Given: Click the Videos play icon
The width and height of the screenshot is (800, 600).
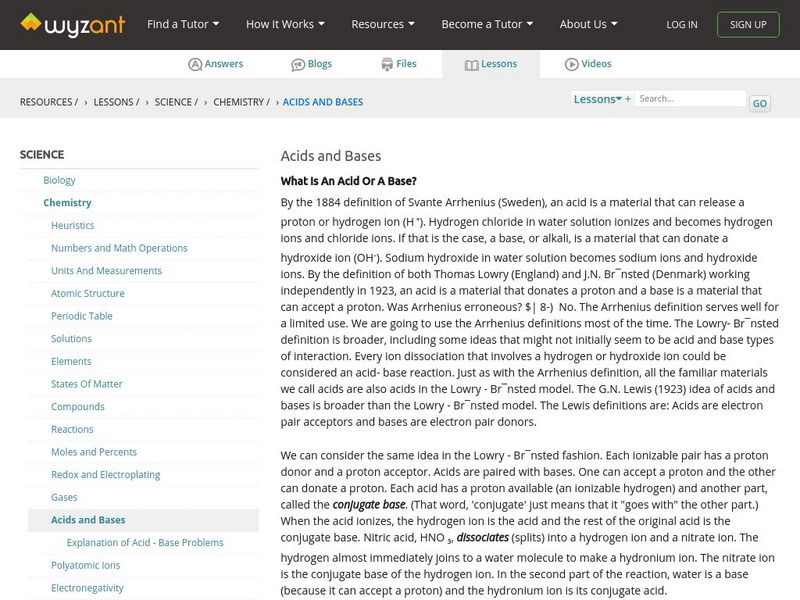Looking at the screenshot, I should (x=572, y=64).
